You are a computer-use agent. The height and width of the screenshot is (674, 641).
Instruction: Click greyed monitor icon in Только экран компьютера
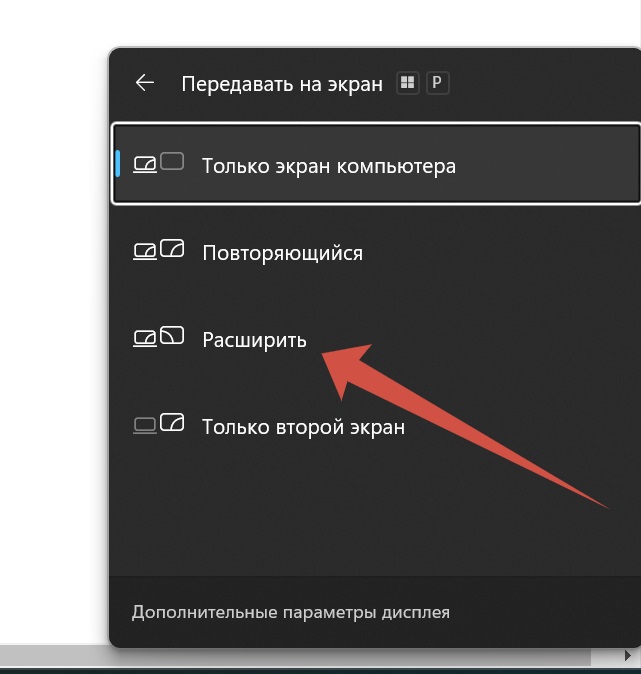[x=172, y=161]
